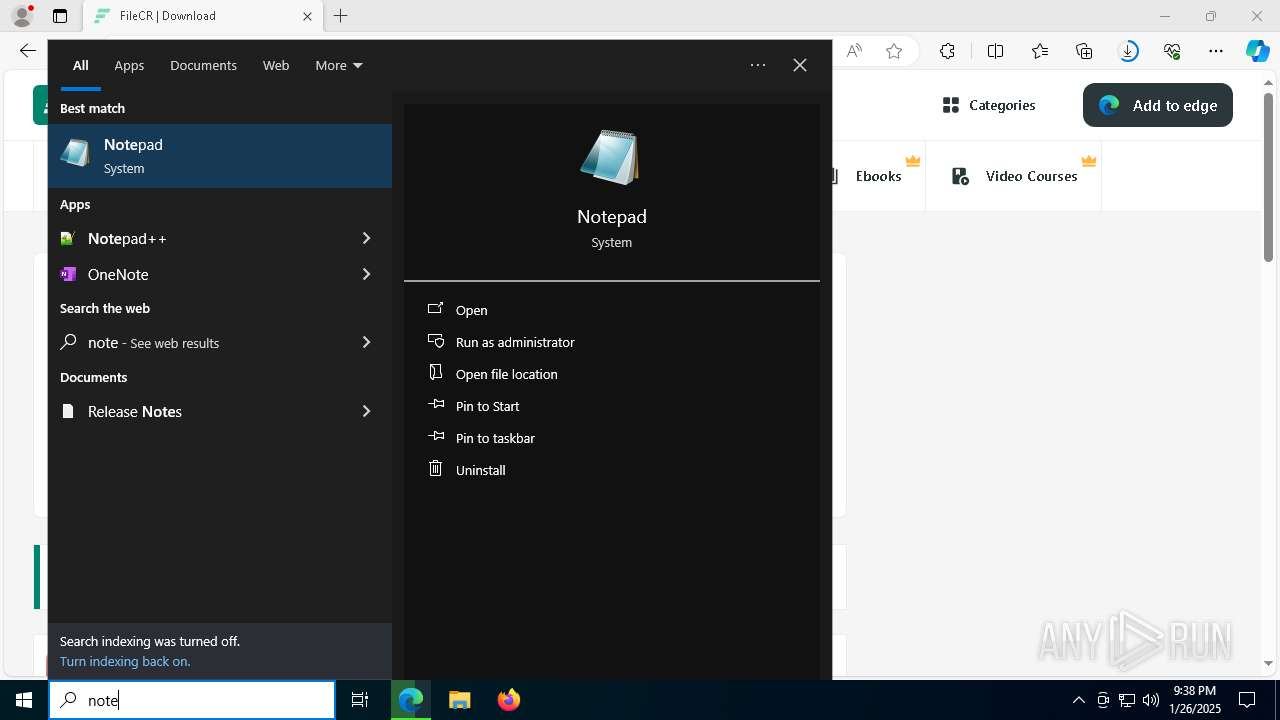Viewport: 1280px width, 720px height.
Task: Open Task View on taskbar
Action: pyautogui.click(x=360, y=700)
